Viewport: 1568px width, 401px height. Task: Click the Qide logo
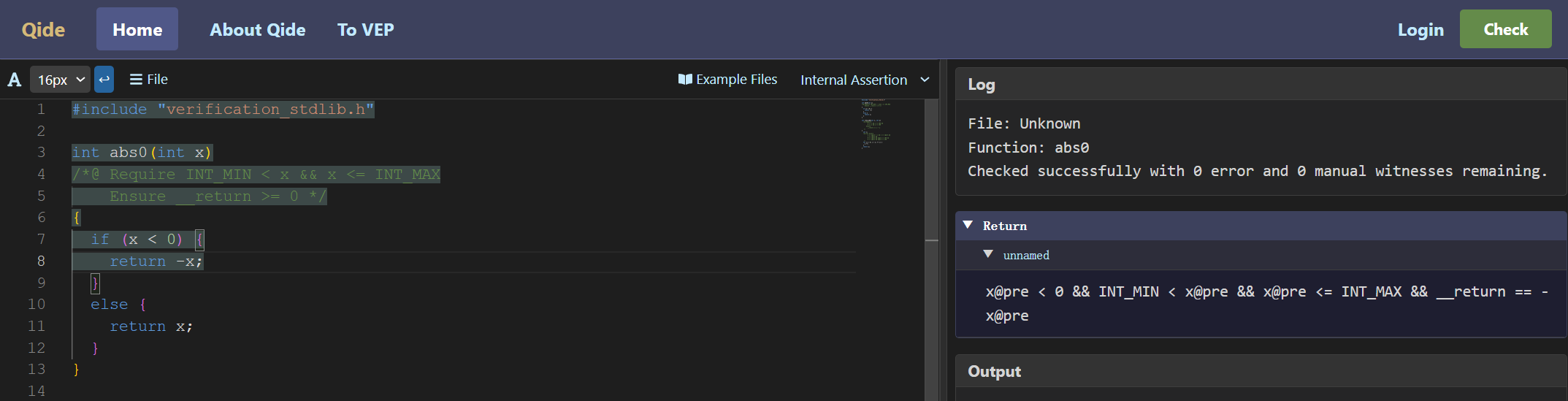coord(43,30)
